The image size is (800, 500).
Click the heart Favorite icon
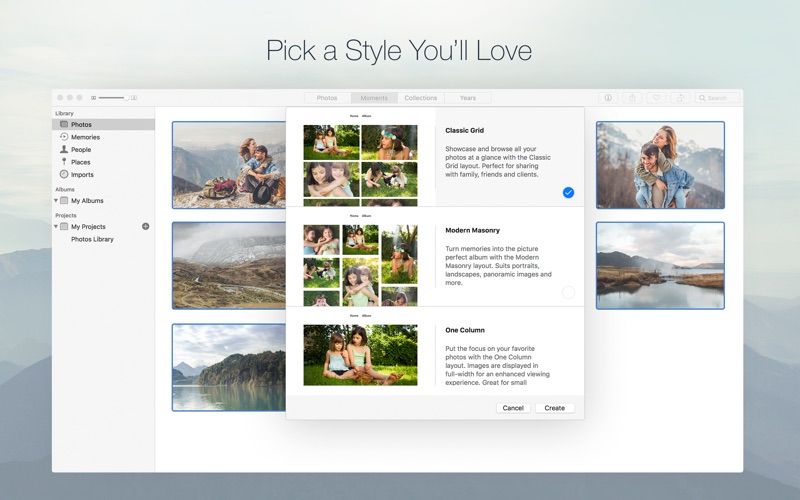656,98
